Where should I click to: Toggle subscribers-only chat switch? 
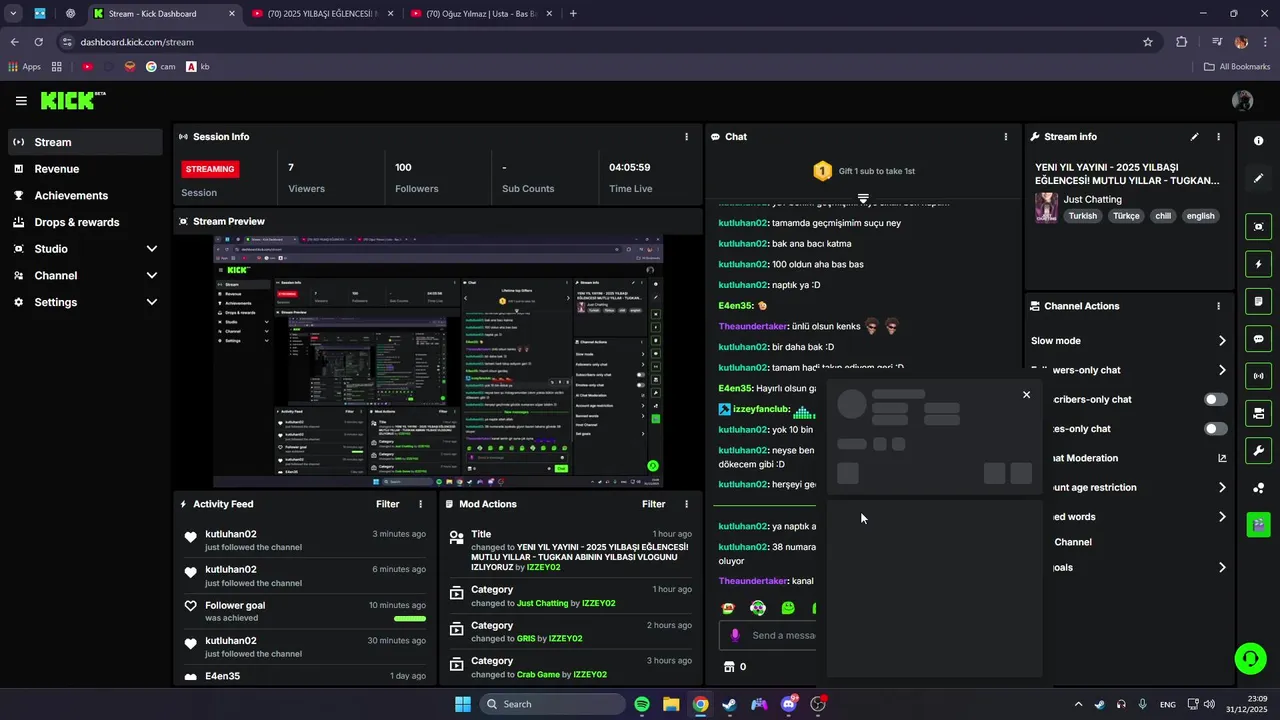(1216, 399)
